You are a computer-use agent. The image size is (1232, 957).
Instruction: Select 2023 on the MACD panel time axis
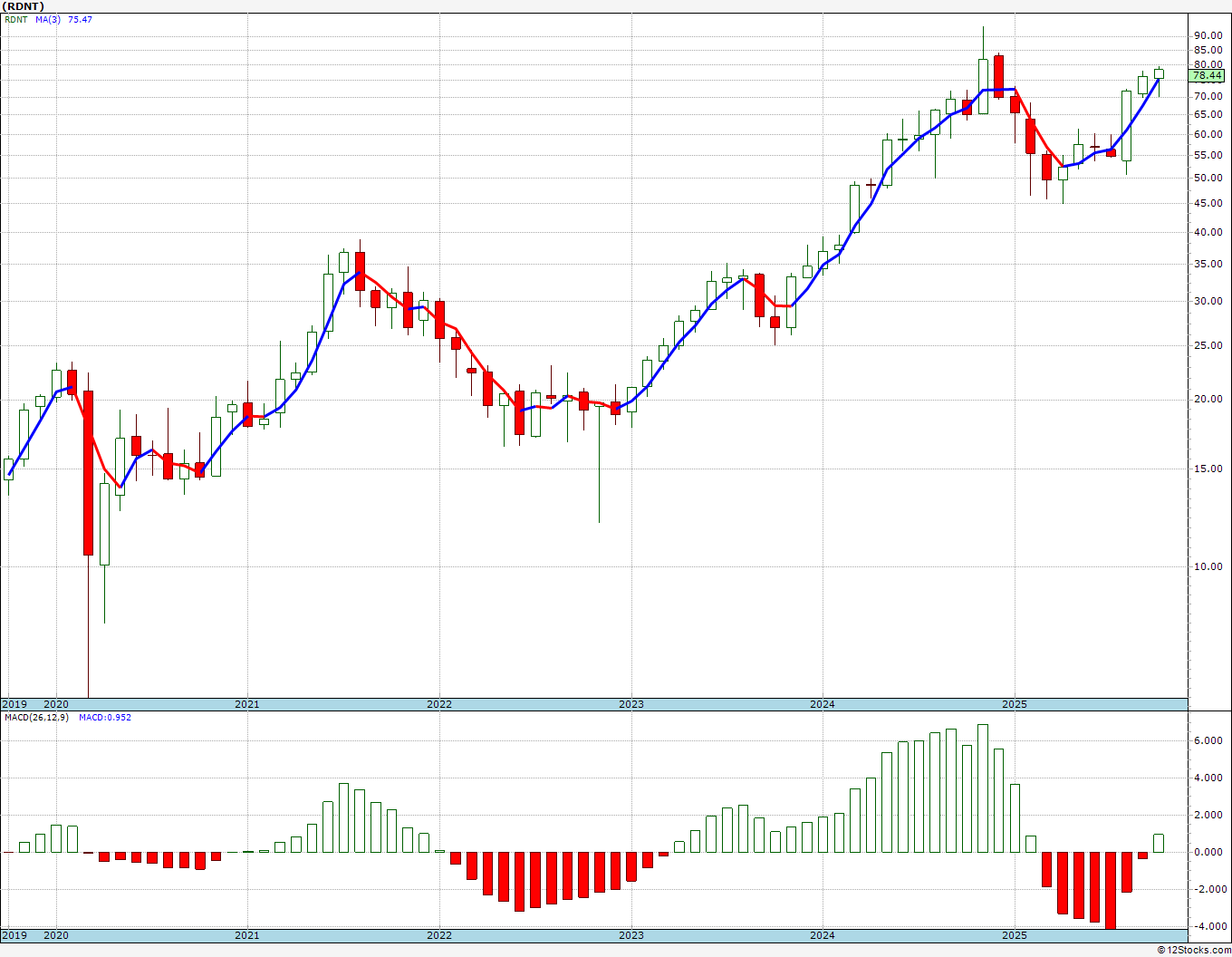[631, 935]
